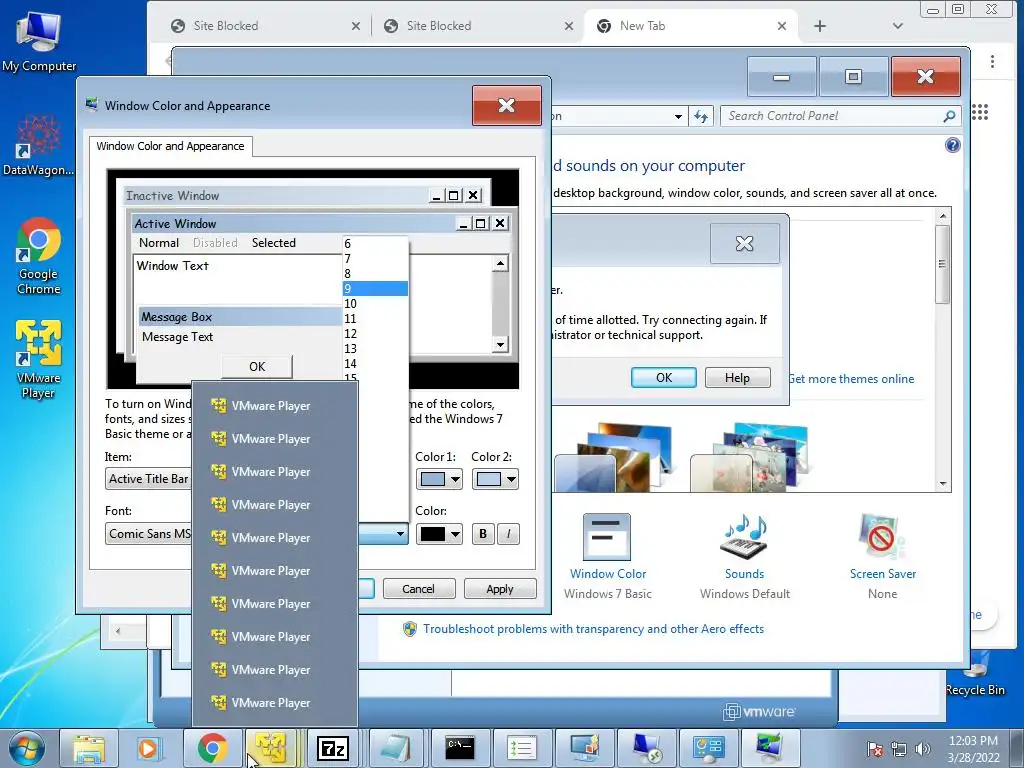The image size is (1024, 768).
Task: Open the Control Panel address bar dropdown arrow
Action: coord(679,116)
